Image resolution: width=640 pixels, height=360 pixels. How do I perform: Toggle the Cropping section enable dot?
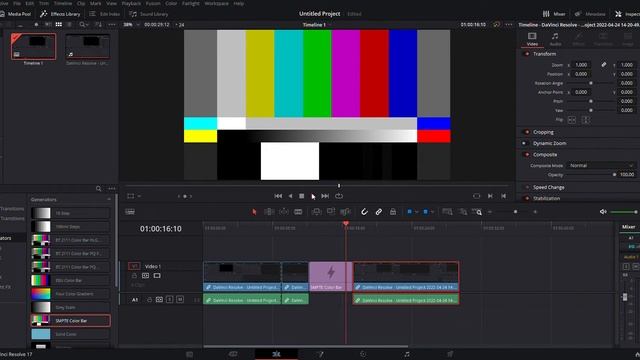pos(527,132)
